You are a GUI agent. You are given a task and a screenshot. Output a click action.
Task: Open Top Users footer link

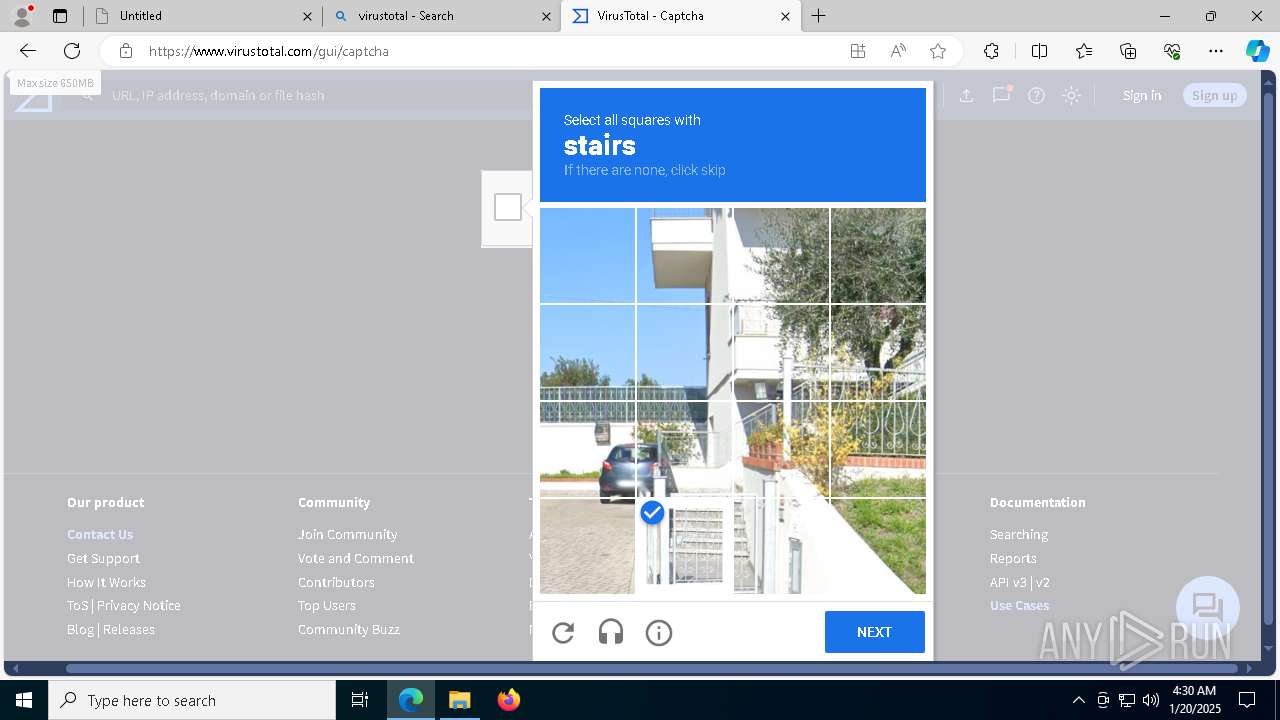pyautogui.click(x=327, y=605)
